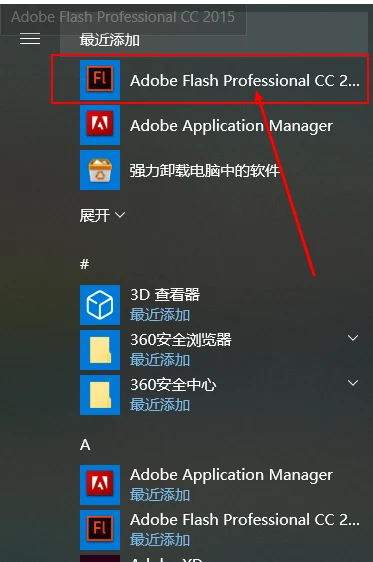Click the 最近添加 section heading
The width and height of the screenshot is (373, 562).
110,40
